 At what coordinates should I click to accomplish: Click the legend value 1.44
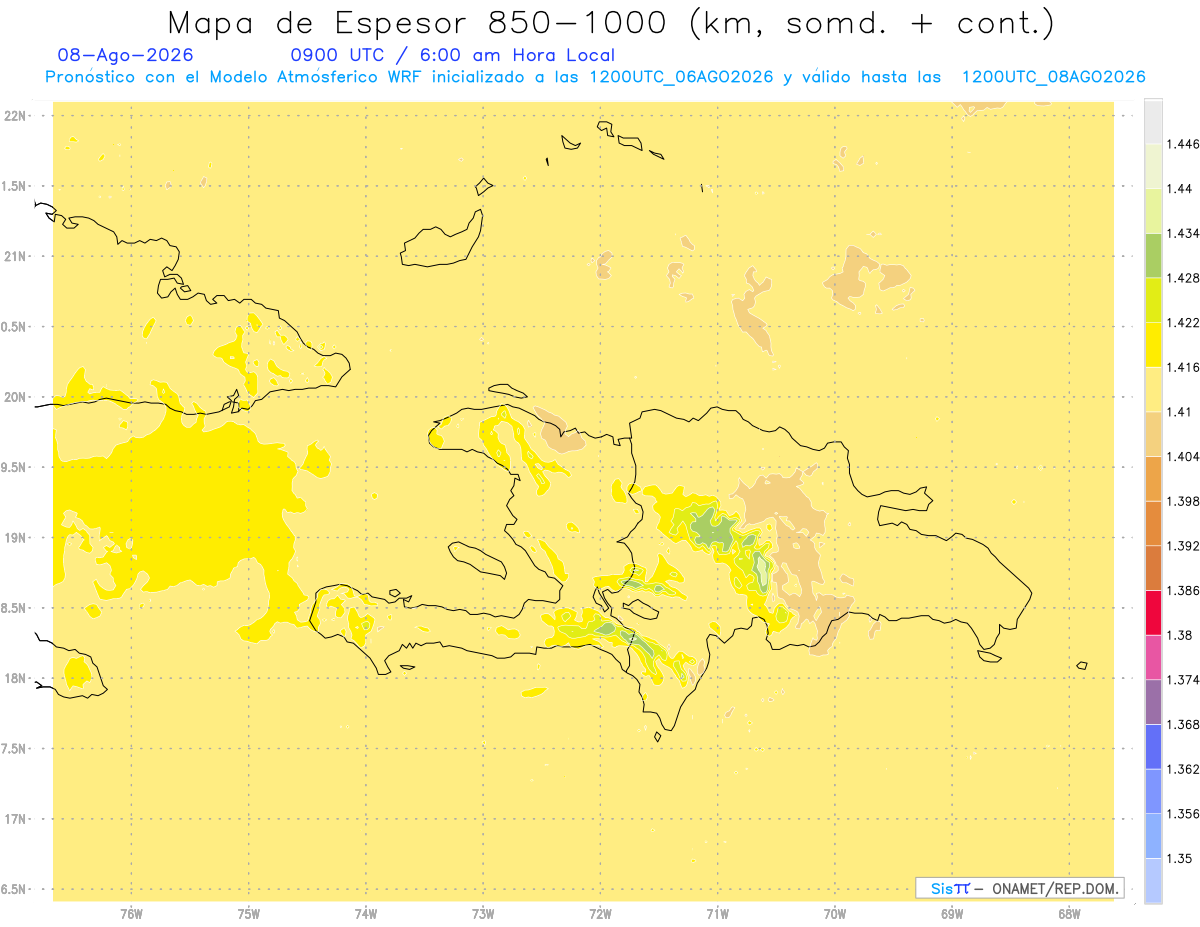[1180, 189]
